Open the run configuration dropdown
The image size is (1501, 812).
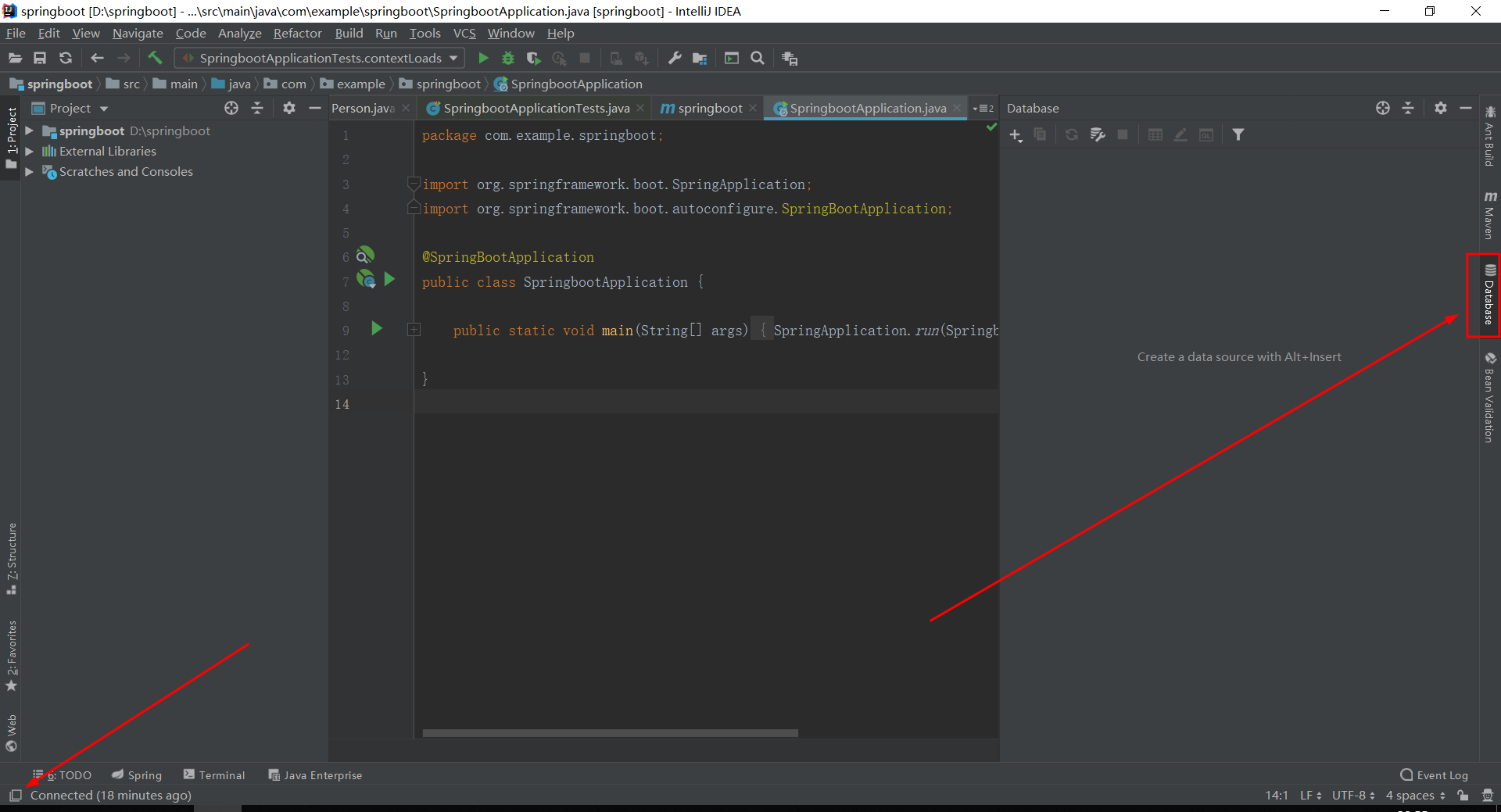coord(320,58)
